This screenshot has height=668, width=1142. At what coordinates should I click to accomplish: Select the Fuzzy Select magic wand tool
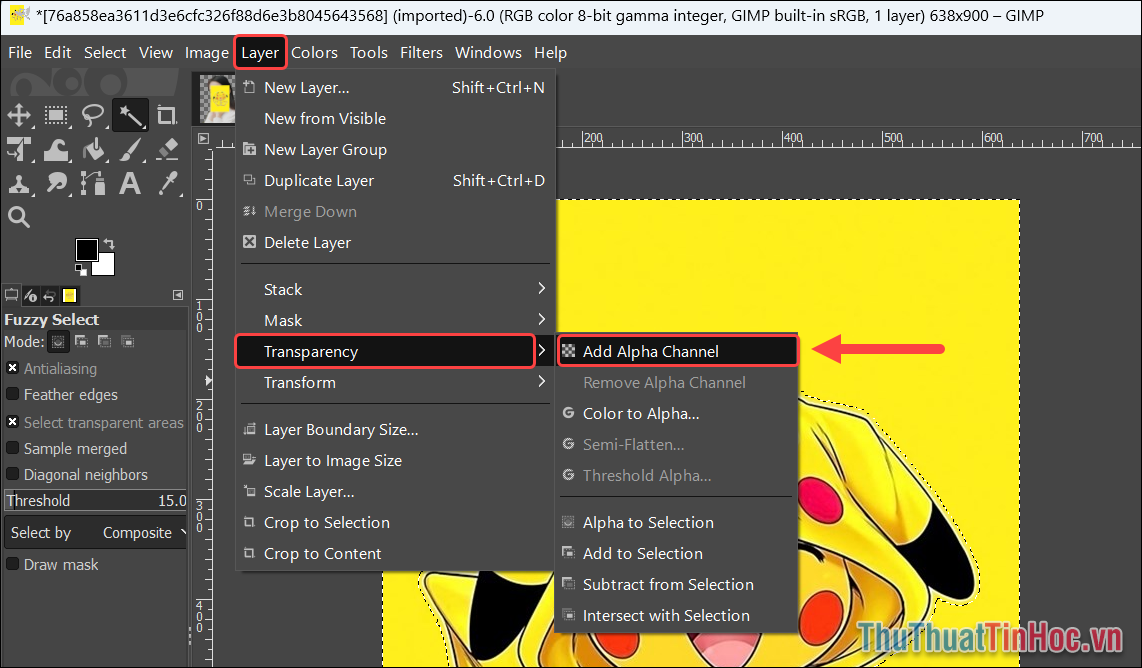coord(130,115)
